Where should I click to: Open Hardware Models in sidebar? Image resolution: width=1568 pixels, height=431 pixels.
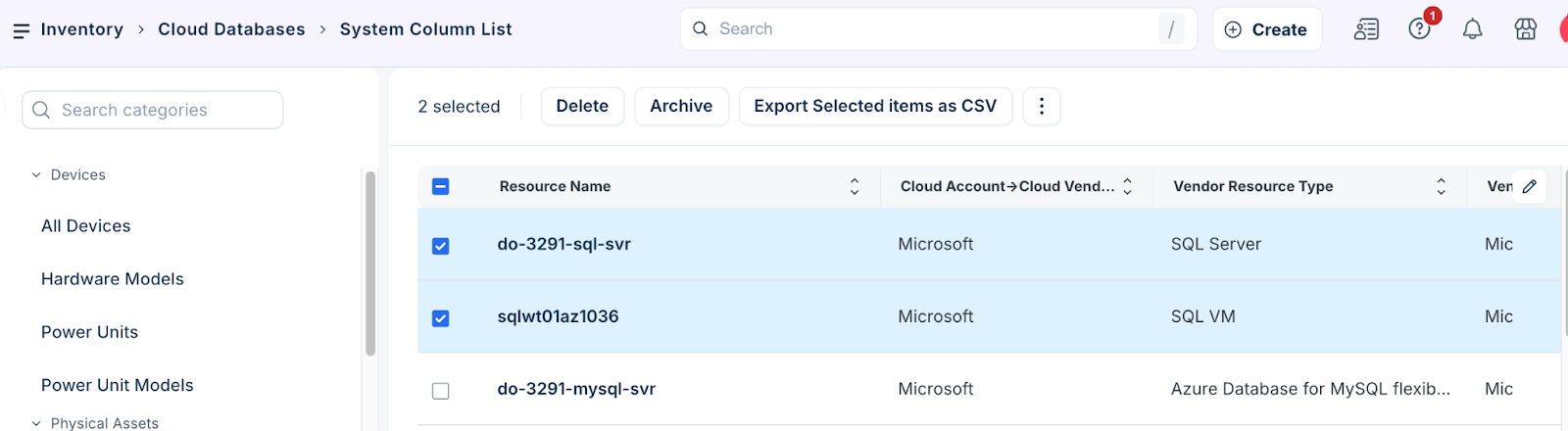113,279
